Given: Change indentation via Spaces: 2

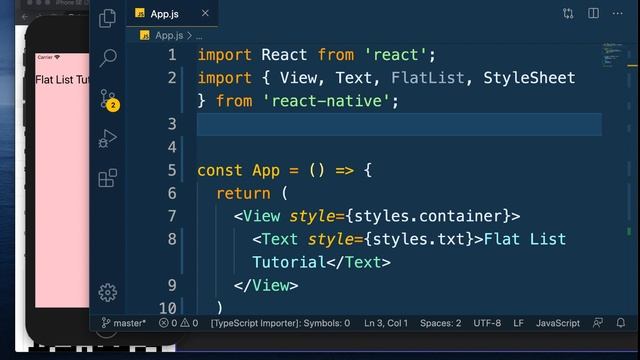Looking at the screenshot, I should click(440, 323).
